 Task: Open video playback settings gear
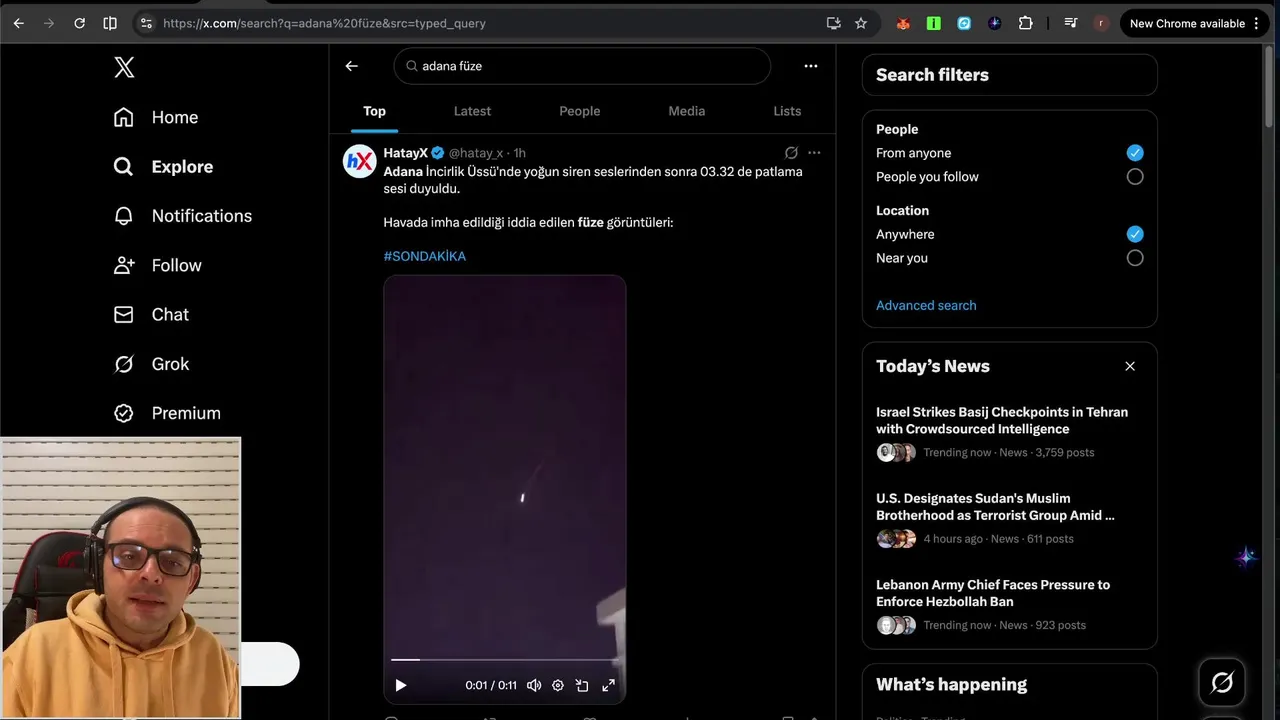click(558, 685)
